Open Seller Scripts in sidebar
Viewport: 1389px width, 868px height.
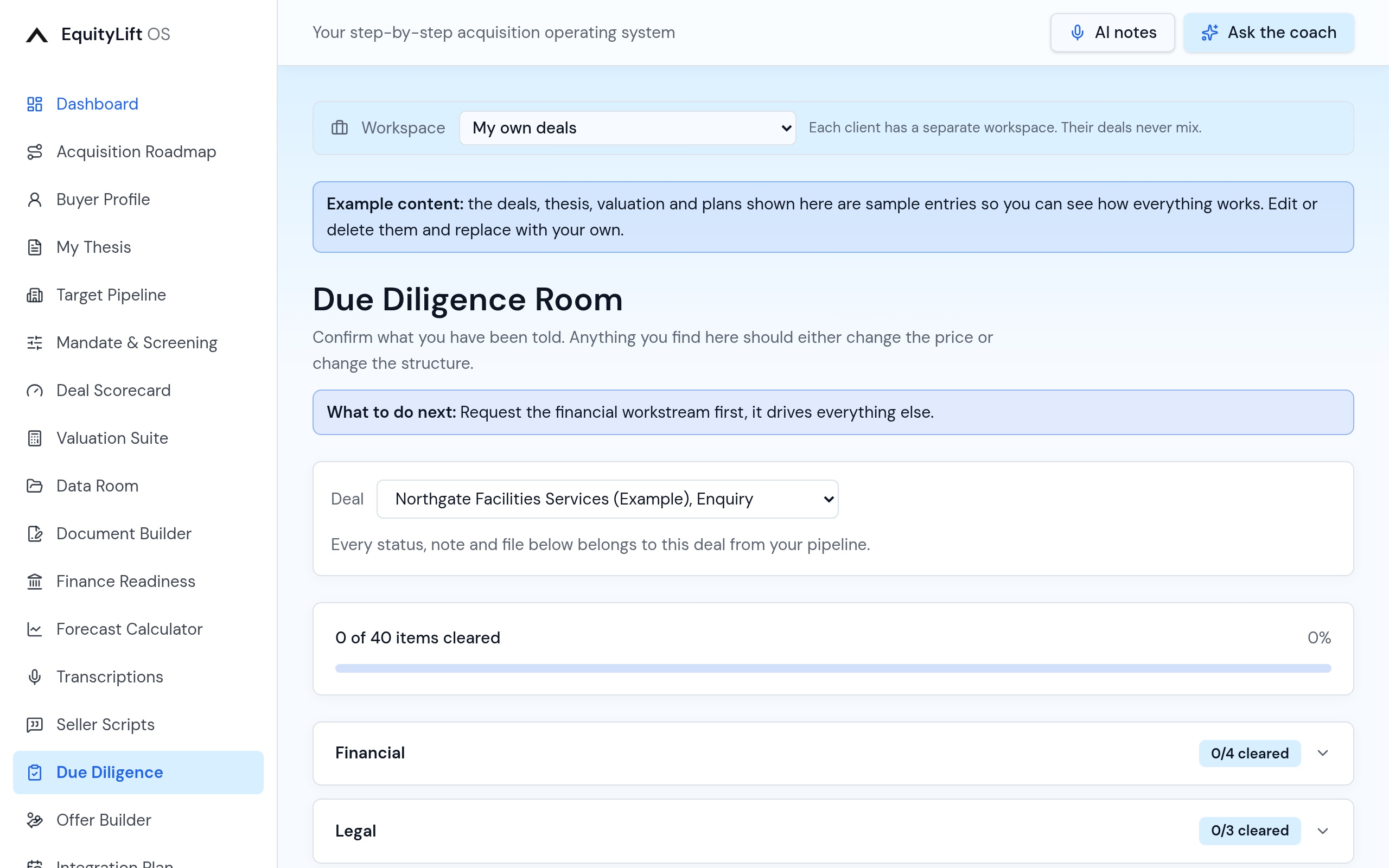(x=138, y=724)
